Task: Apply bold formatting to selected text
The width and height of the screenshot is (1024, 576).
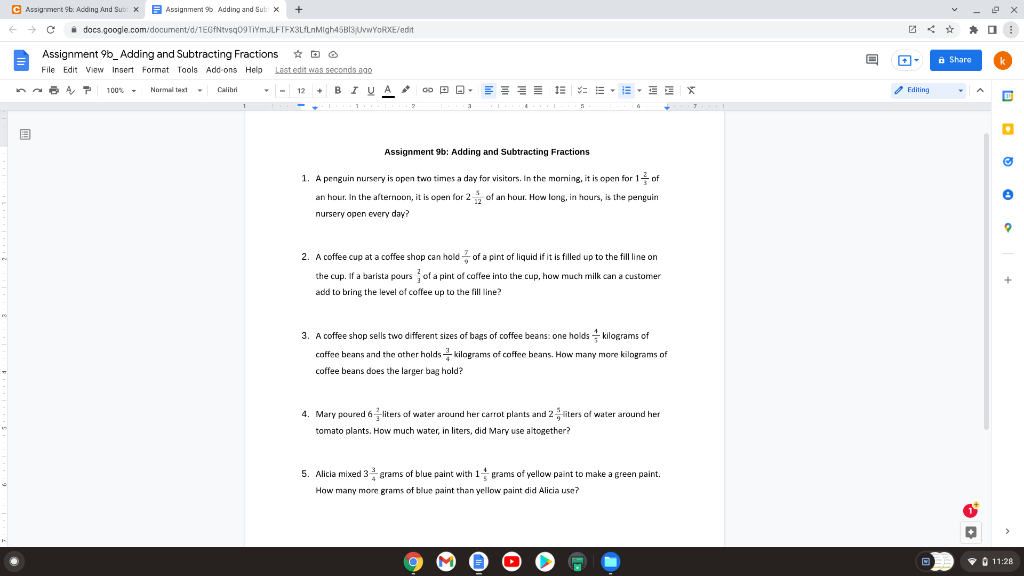Action: click(x=336, y=89)
